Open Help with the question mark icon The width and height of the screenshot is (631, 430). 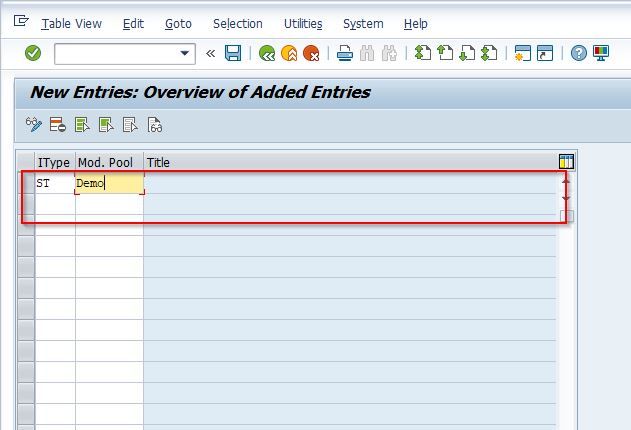pos(579,53)
